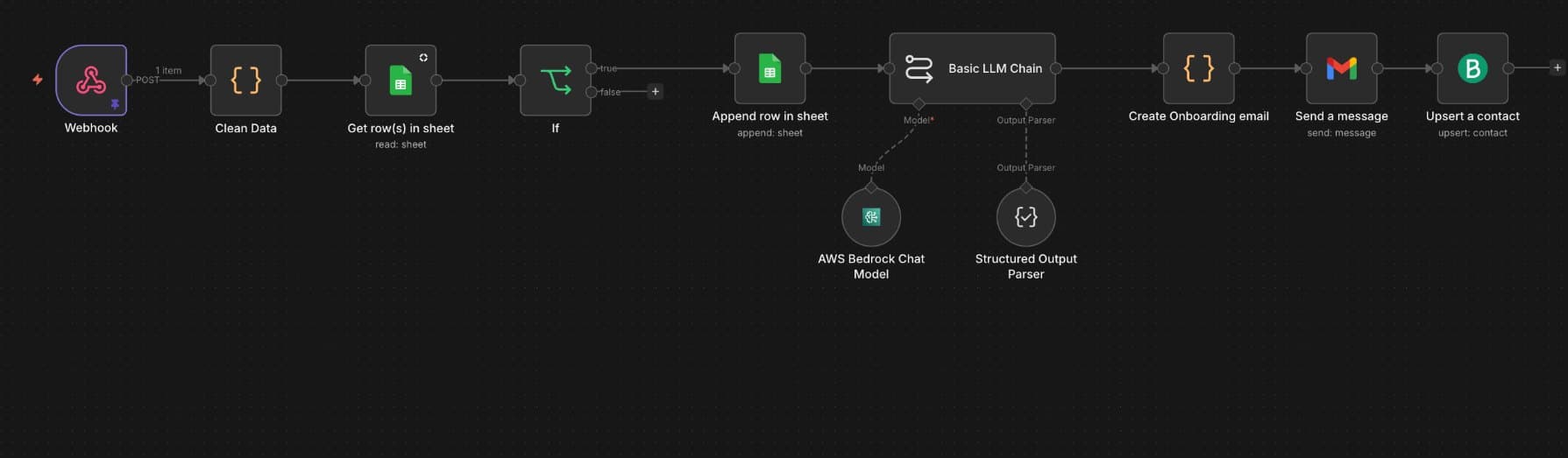Screen dimensions: 1568x458
Task: Click the connector on top of Structured Output Parser
Action: [1026, 187]
